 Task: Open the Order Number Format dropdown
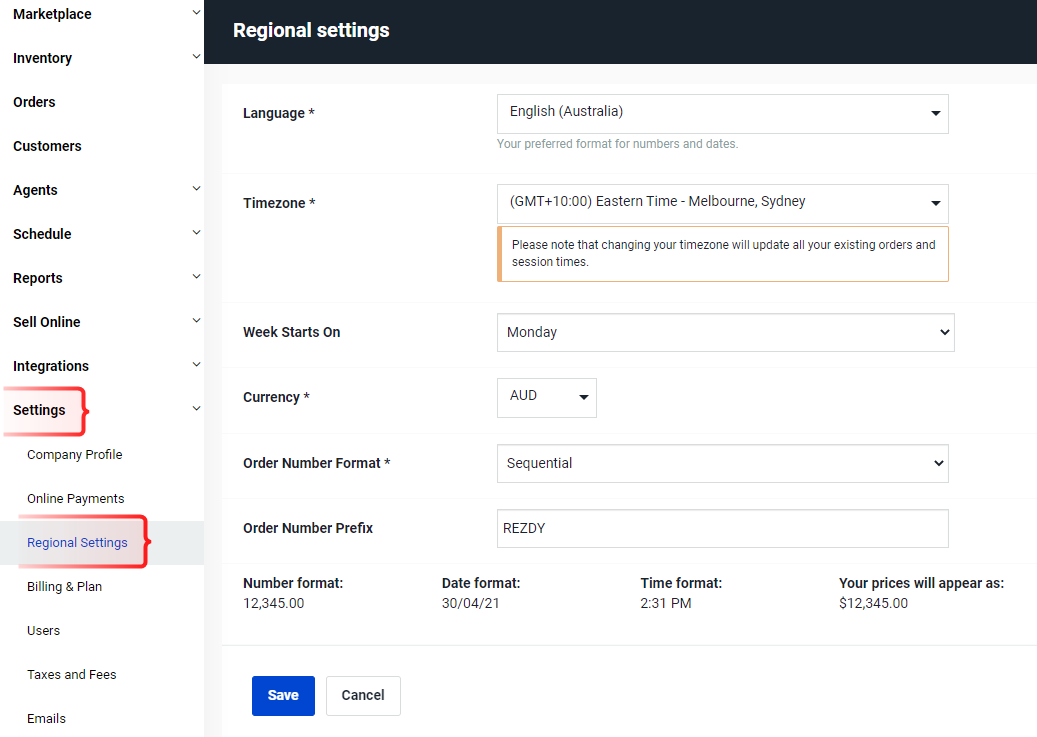[x=722, y=463]
